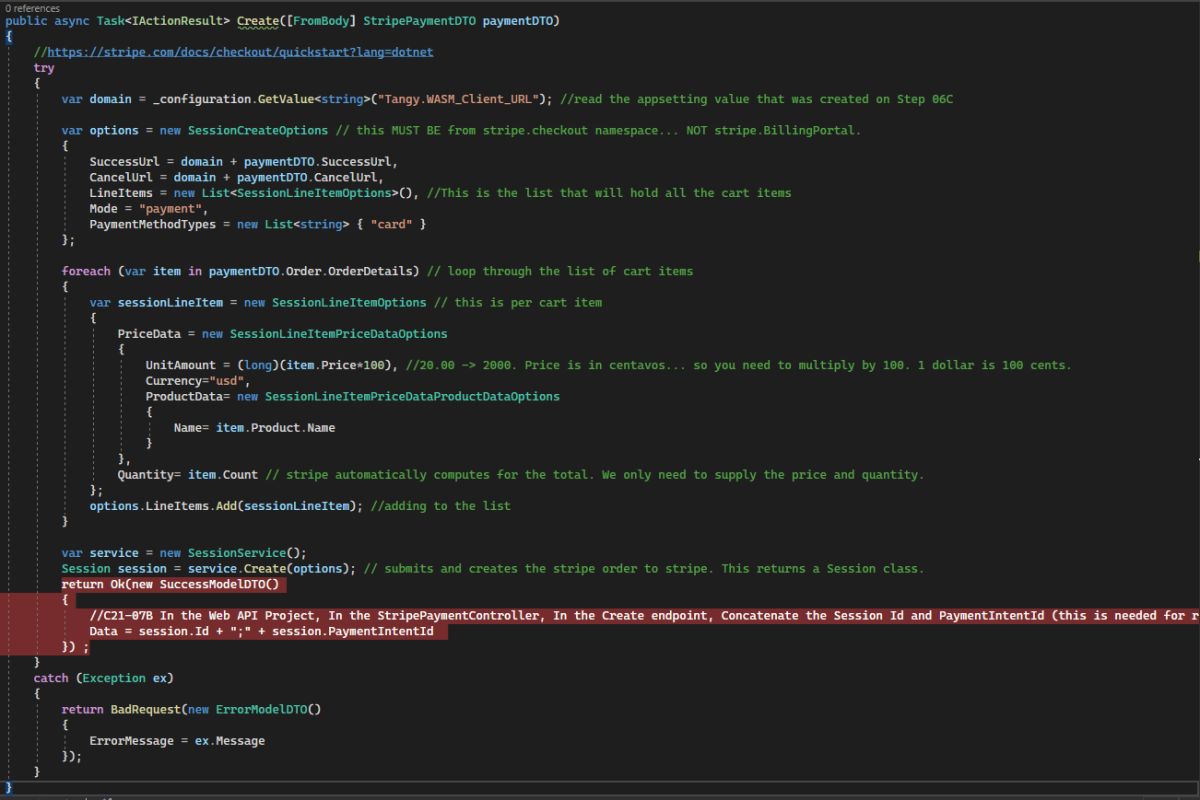Screen dimensions: 1200x800
Task: Click the PriceData property name
Action: tap(149, 332)
